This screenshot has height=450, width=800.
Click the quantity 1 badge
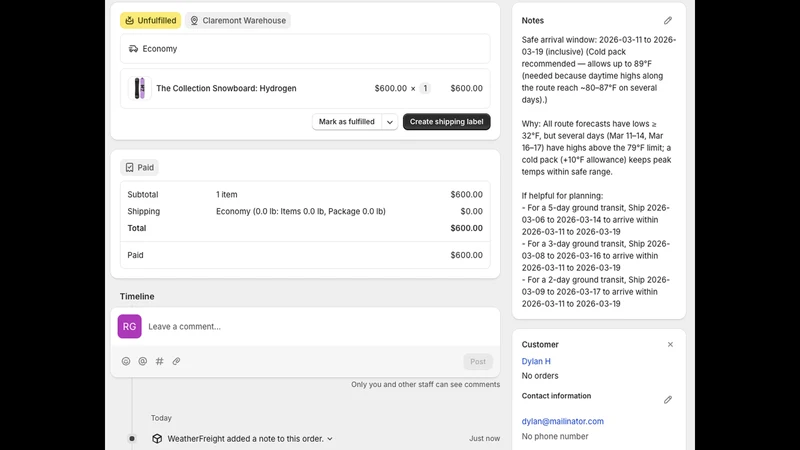pyautogui.click(x=425, y=88)
